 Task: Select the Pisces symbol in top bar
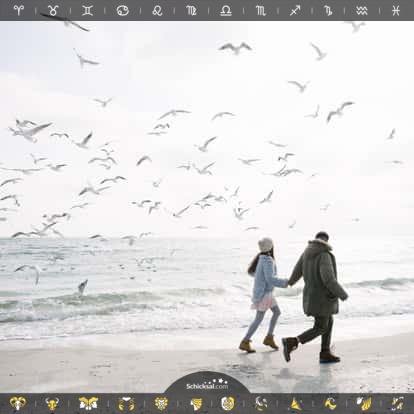pyautogui.click(x=396, y=10)
